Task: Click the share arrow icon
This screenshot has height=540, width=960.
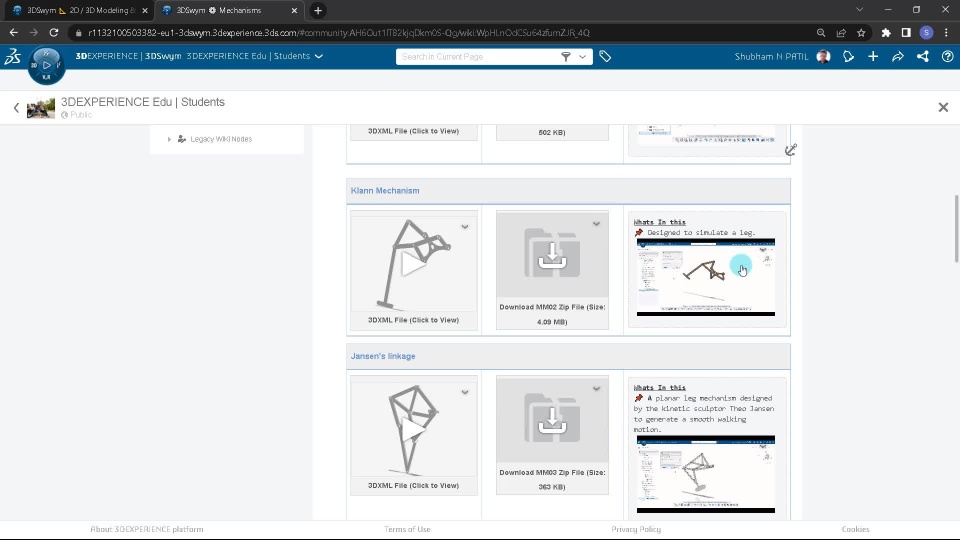Action: 898,56
